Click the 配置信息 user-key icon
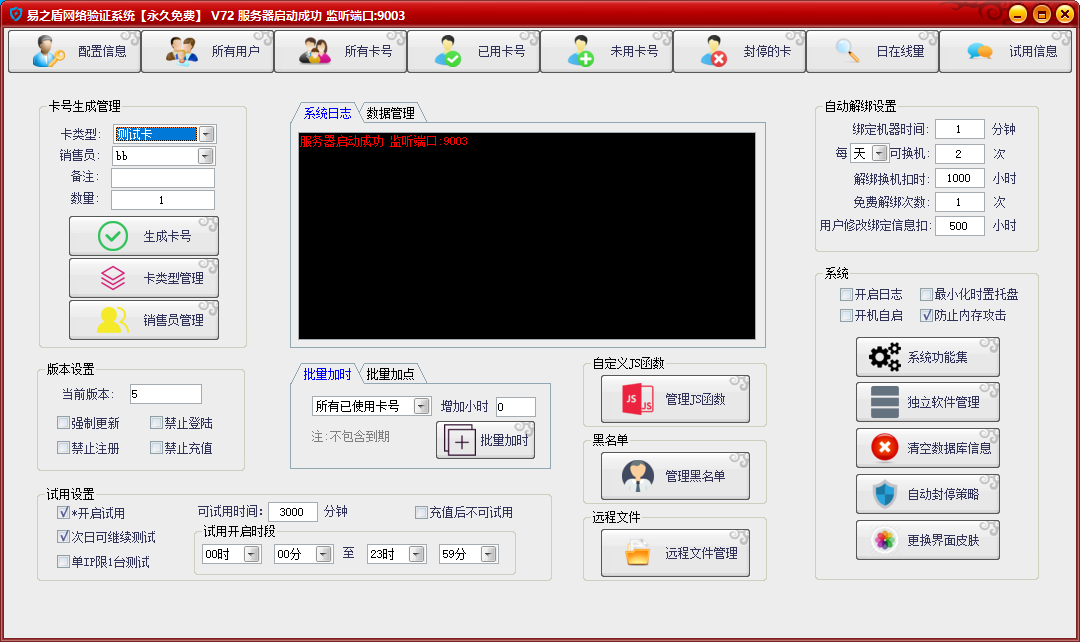Image resolution: width=1080 pixels, height=642 pixels. tap(48, 51)
